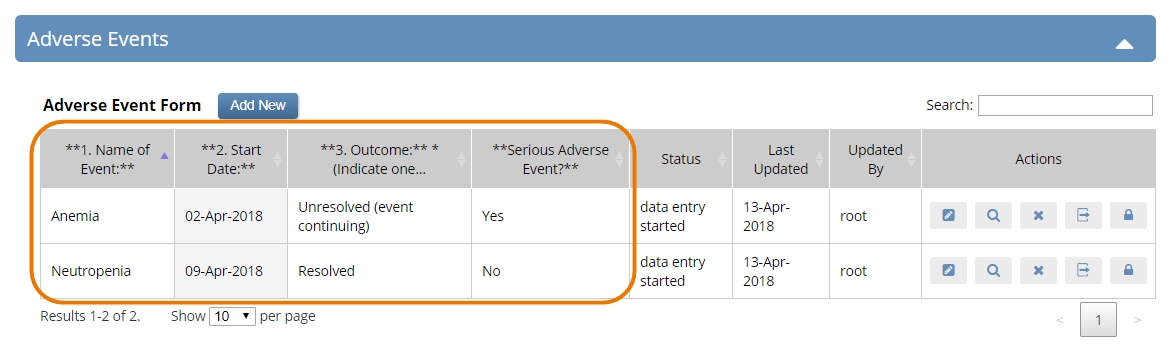Collapse the Adverse Events panel arrow
This screenshot has height=362, width=1171.
(1124, 44)
